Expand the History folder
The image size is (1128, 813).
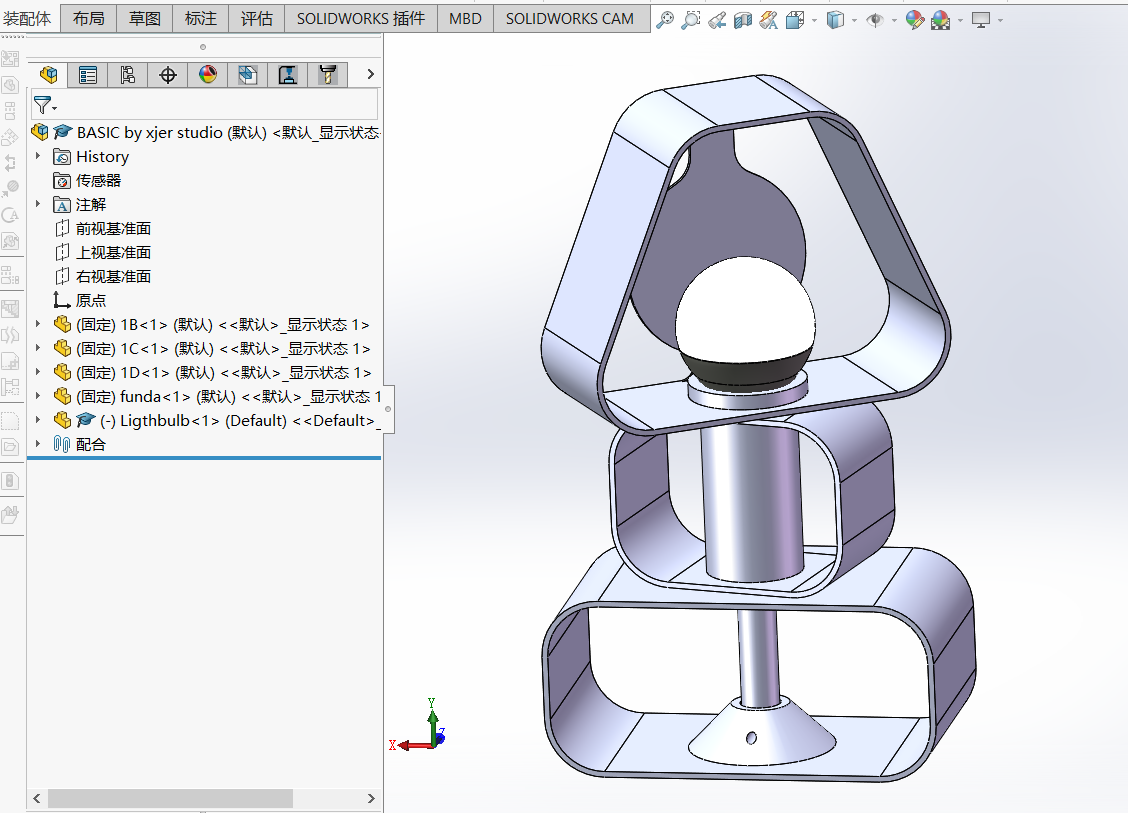(38, 156)
